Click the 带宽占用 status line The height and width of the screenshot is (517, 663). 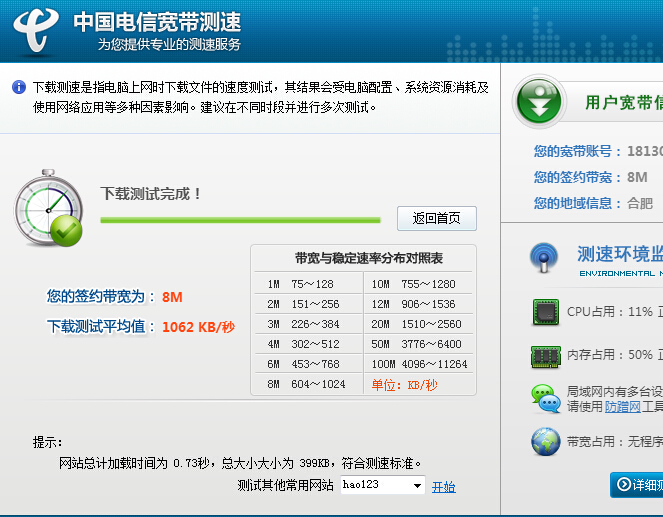[x=615, y=441]
